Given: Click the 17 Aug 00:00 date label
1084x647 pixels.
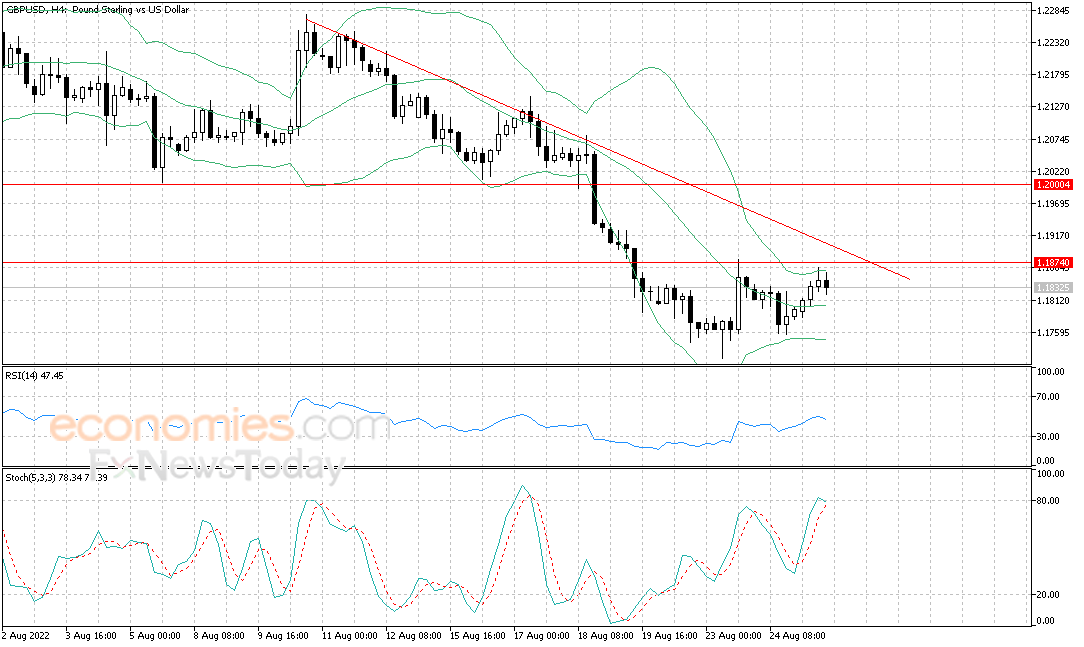Looking at the screenshot, I should click(542, 635).
